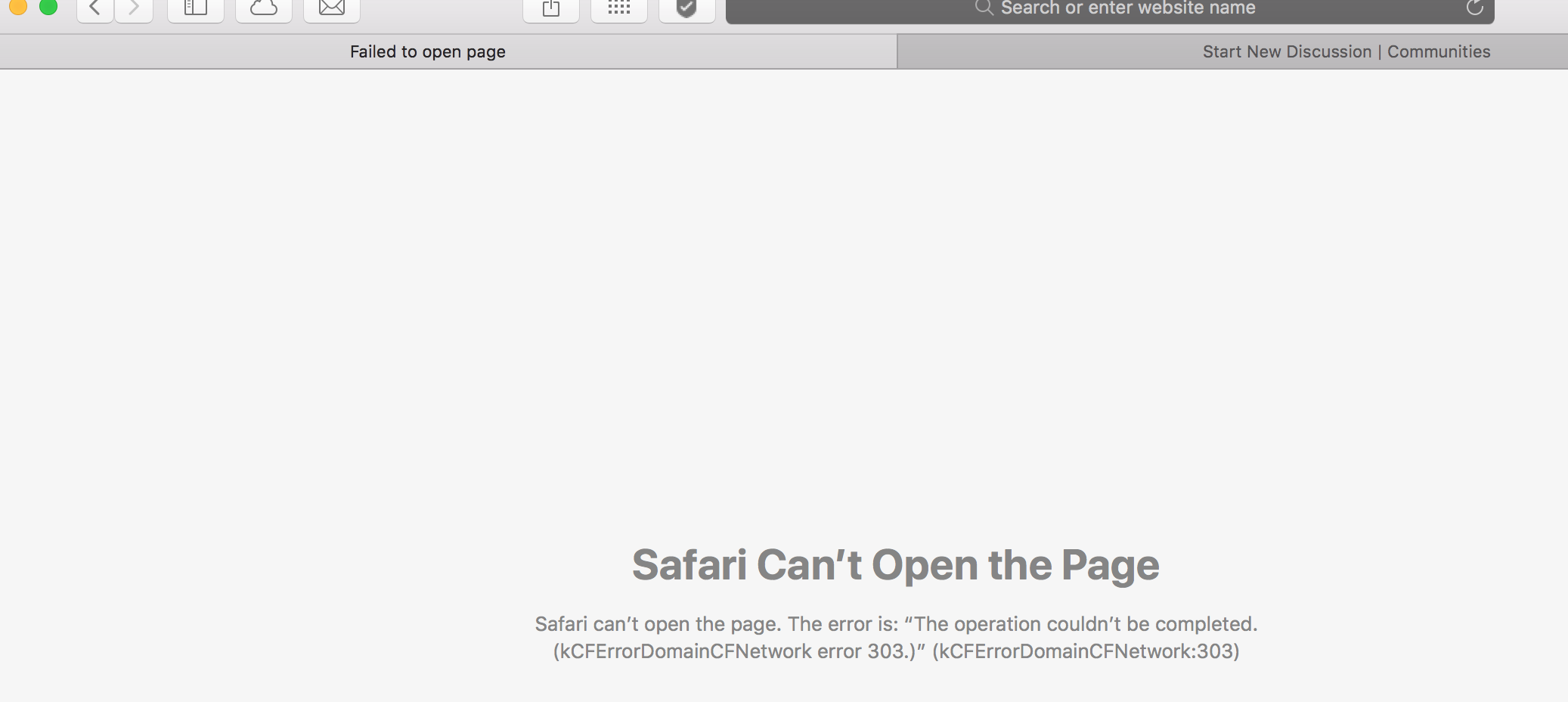
Task: Open iCloud Tabs from the toolbar
Action: tap(264, 9)
